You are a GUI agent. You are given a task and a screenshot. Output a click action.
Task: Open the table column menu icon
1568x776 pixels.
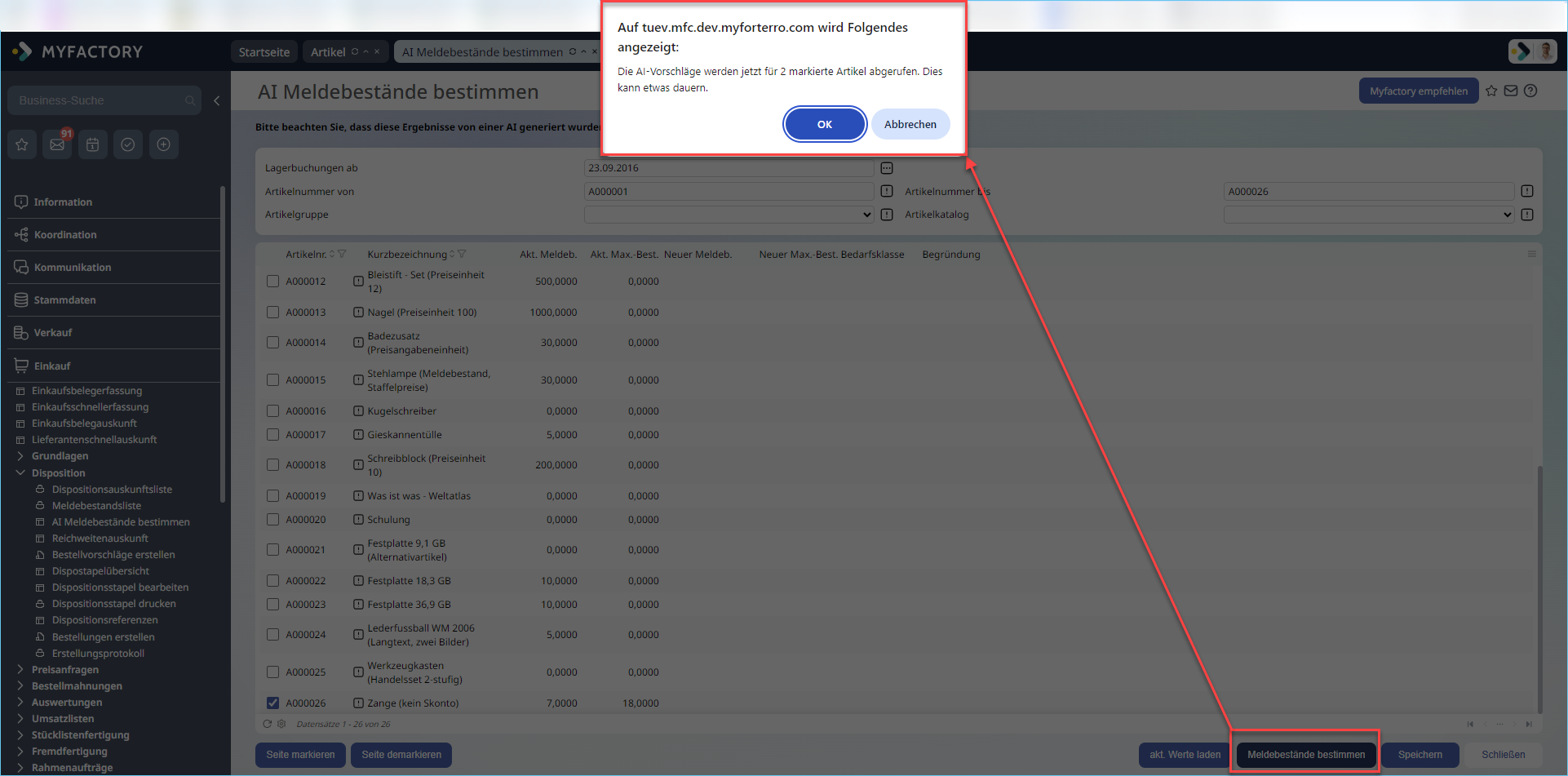pyautogui.click(x=1532, y=255)
